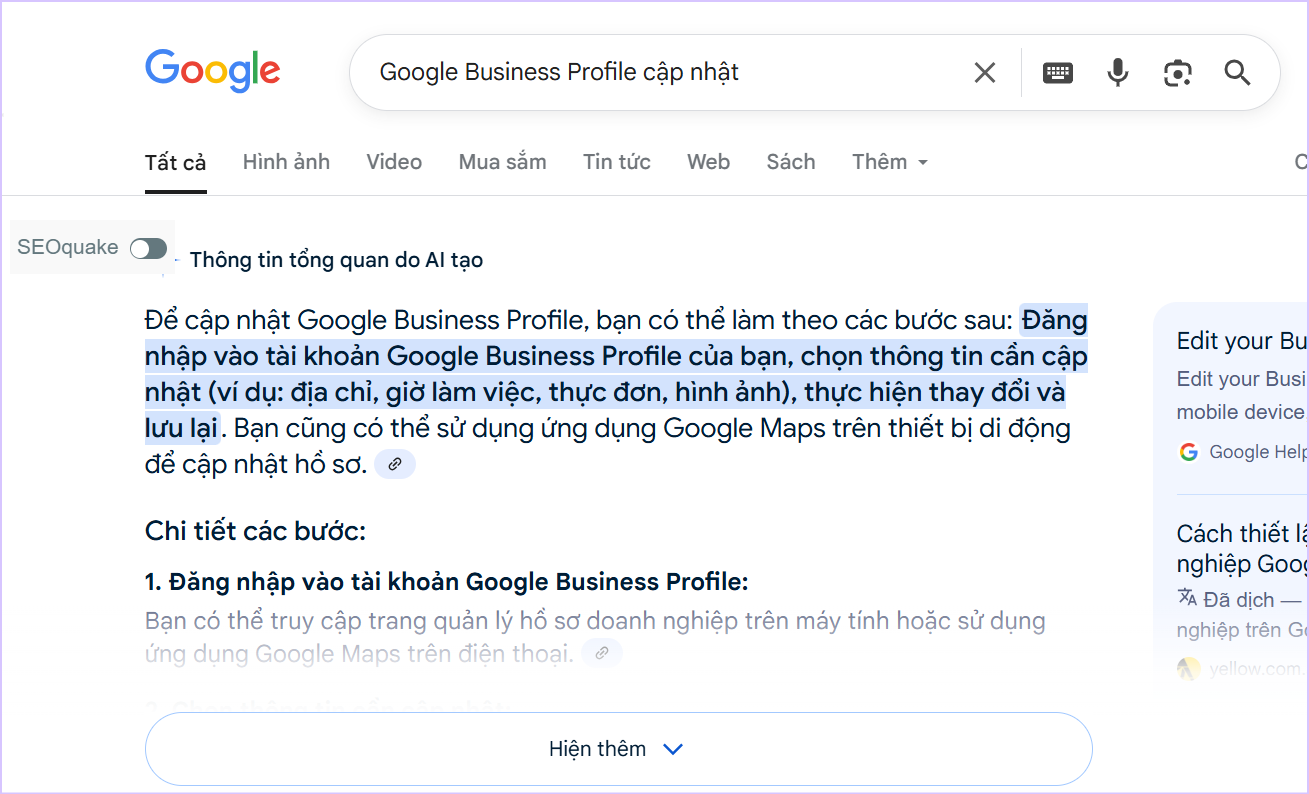Open the 'Tin tức' tab
The height and width of the screenshot is (794, 1309).
[617, 162]
